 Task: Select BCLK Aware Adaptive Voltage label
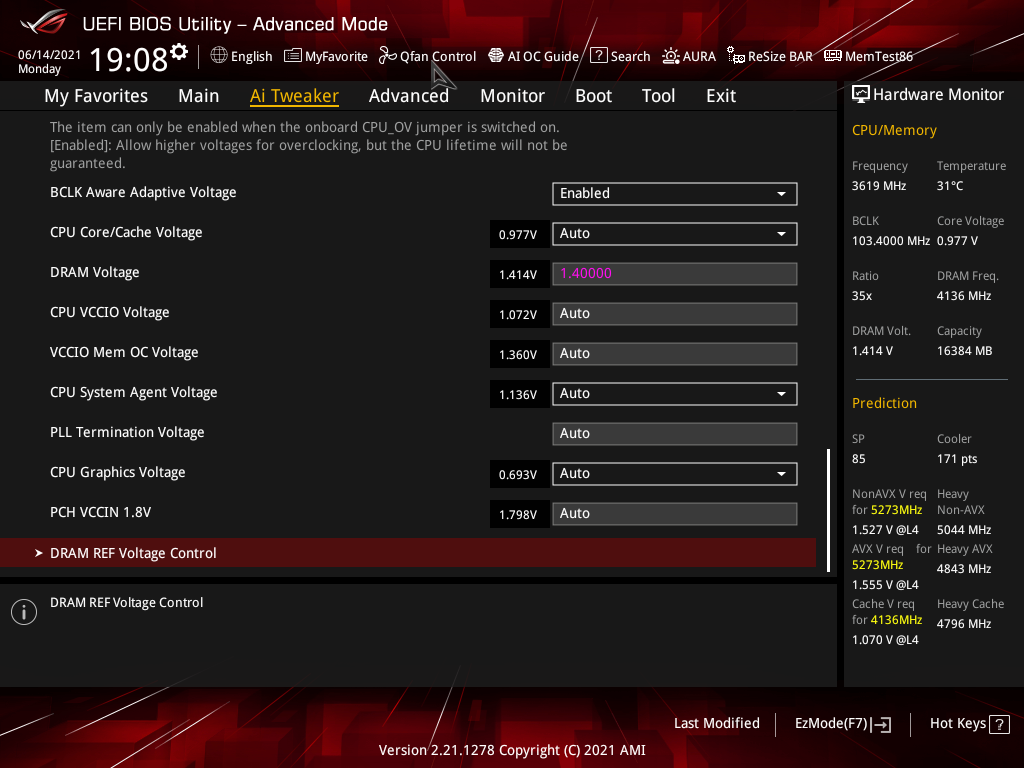pos(143,193)
